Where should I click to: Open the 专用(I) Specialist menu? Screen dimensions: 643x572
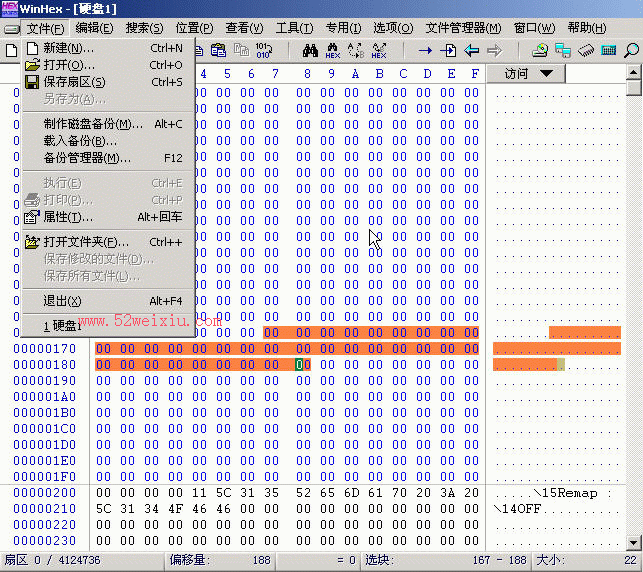point(343,28)
